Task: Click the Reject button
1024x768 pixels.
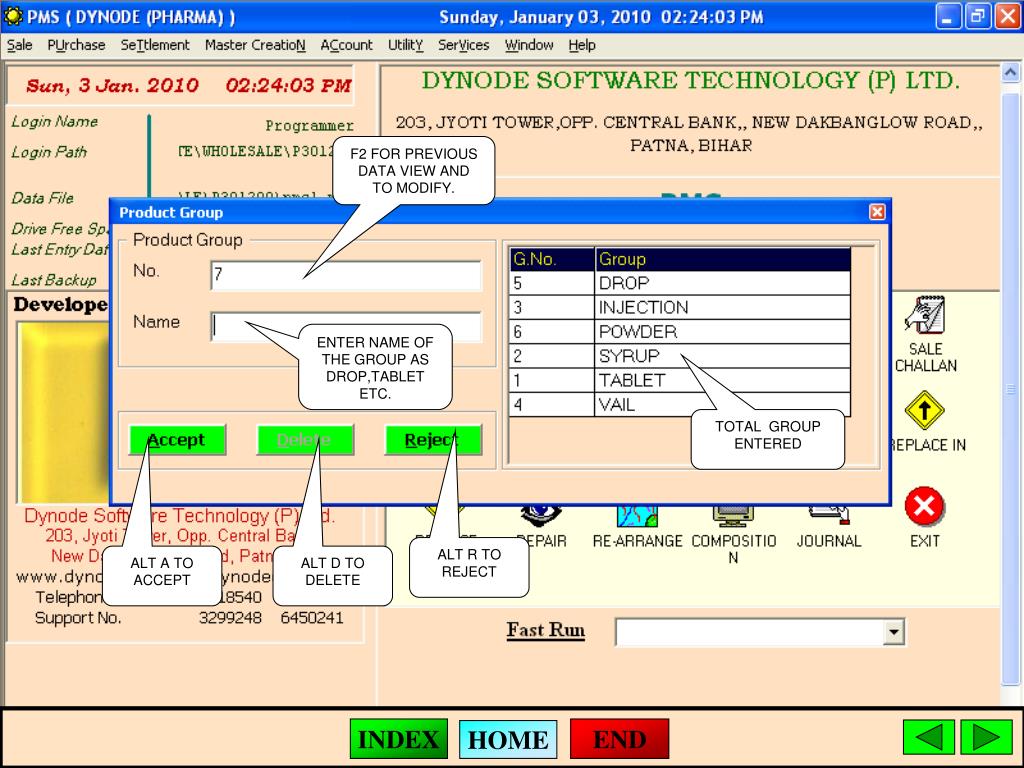Action: point(433,440)
